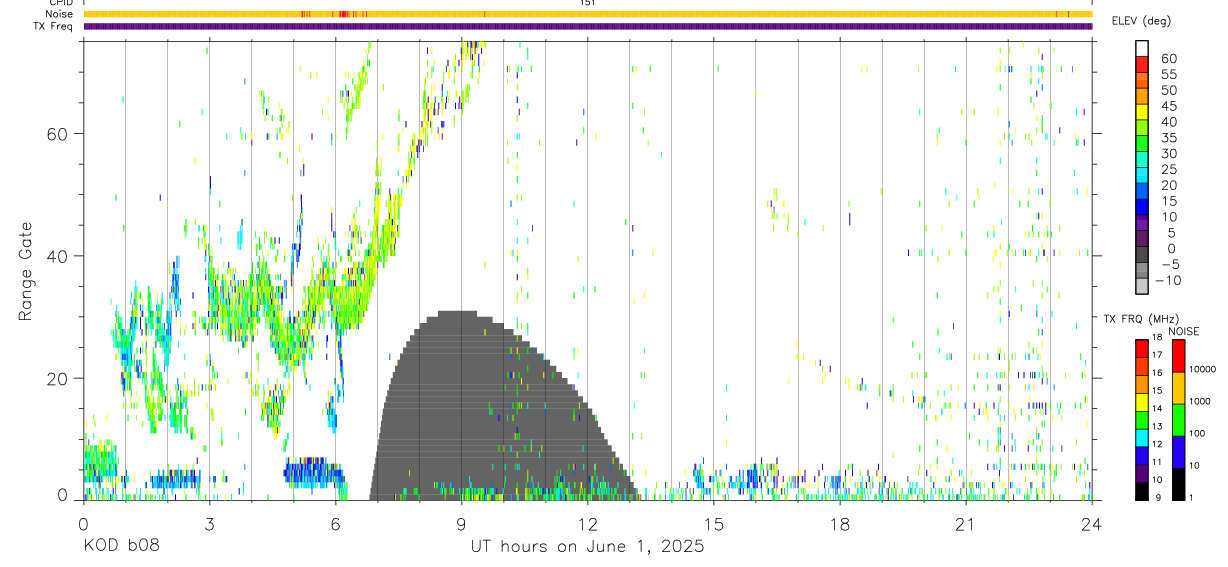
Task: Click the "TX FRQ (MHz)" legend heading
Action: [1141, 319]
